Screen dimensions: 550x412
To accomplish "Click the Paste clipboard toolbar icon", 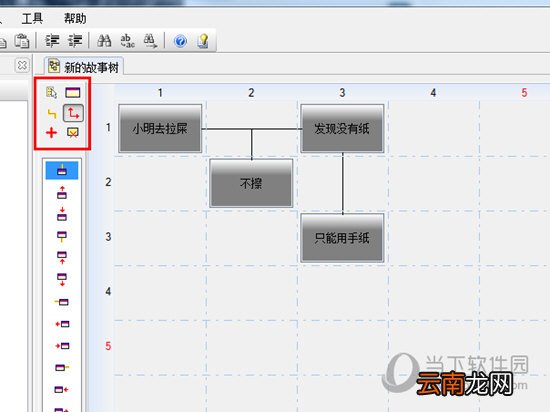I will tap(22, 41).
